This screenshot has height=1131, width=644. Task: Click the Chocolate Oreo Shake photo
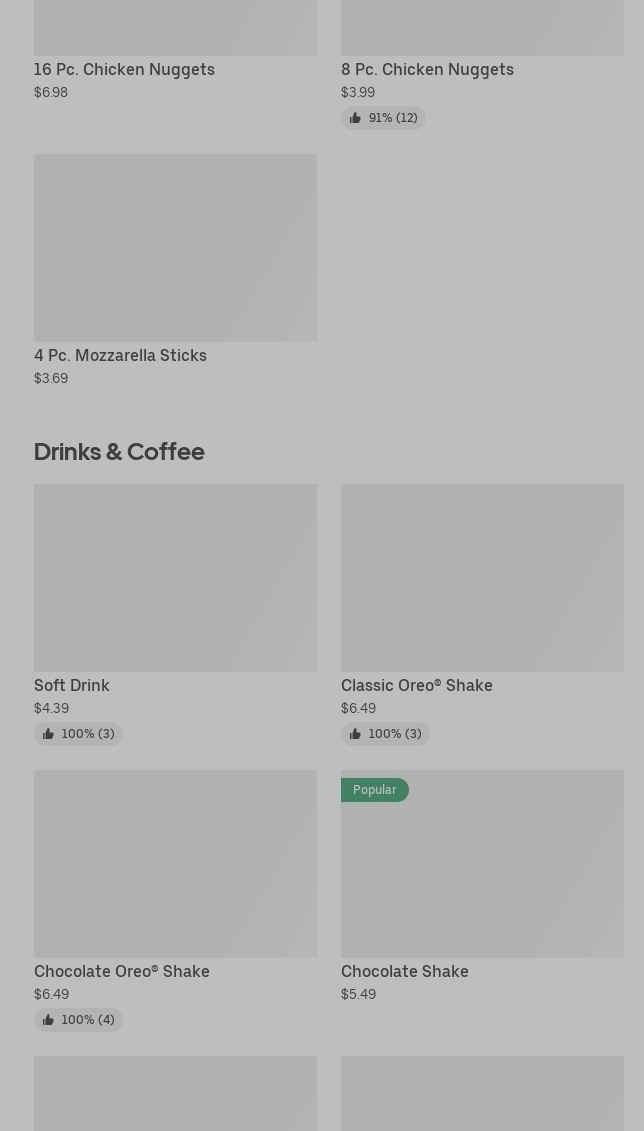pyautogui.click(x=175, y=863)
